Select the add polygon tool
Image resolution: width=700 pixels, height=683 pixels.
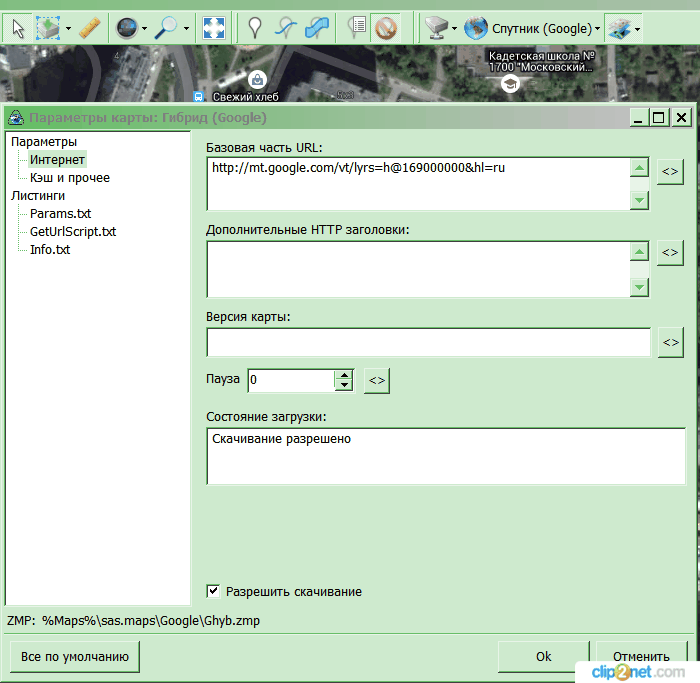point(317,27)
